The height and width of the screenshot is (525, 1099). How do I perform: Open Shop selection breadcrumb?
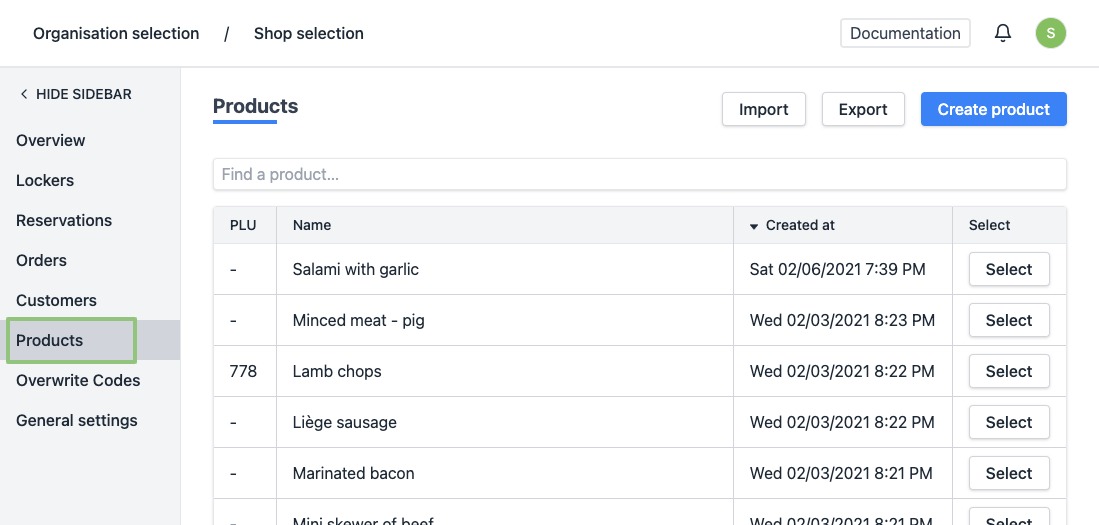coord(308,33)
